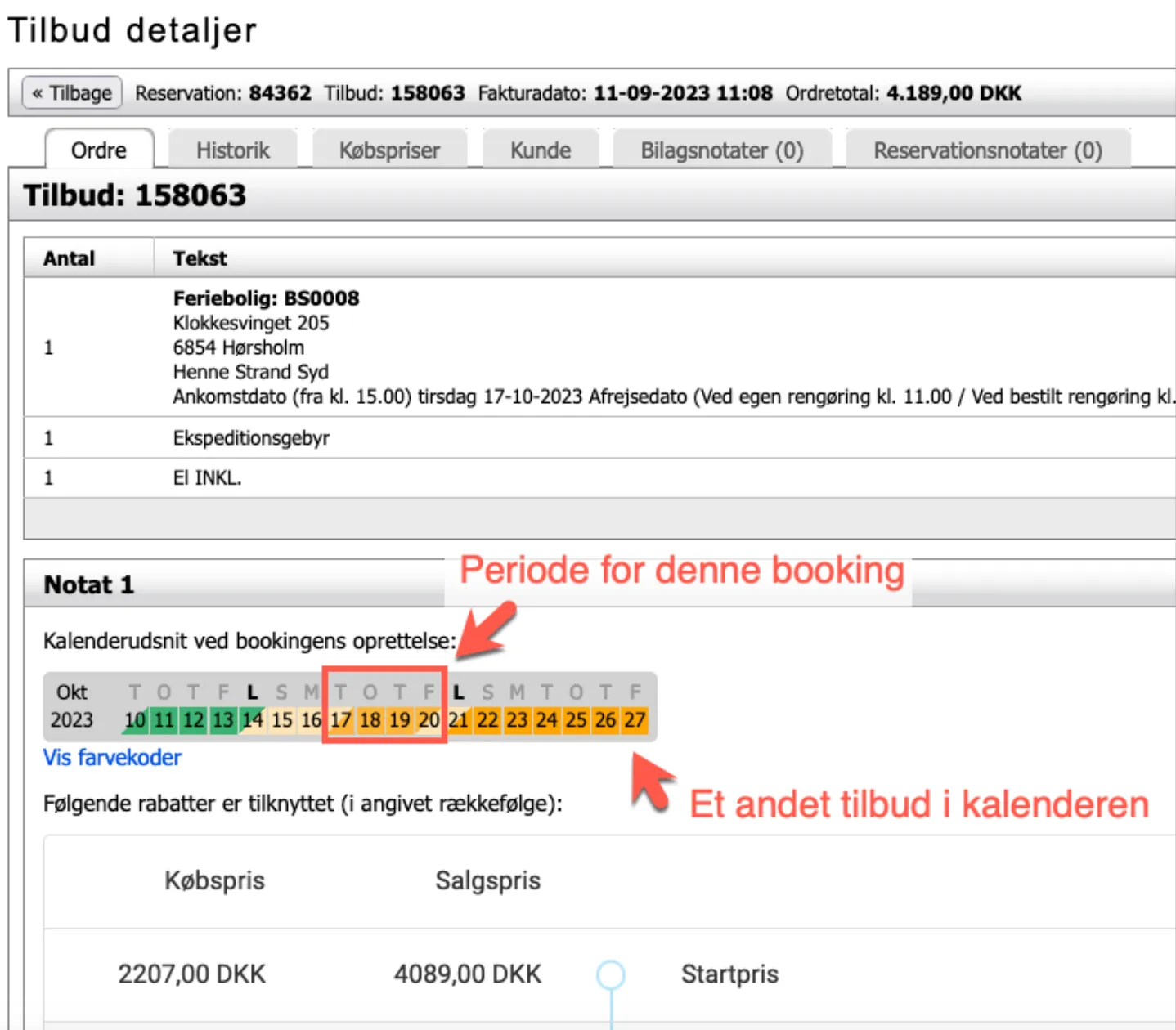Select green calendar day 10

(x=135, y=720)
